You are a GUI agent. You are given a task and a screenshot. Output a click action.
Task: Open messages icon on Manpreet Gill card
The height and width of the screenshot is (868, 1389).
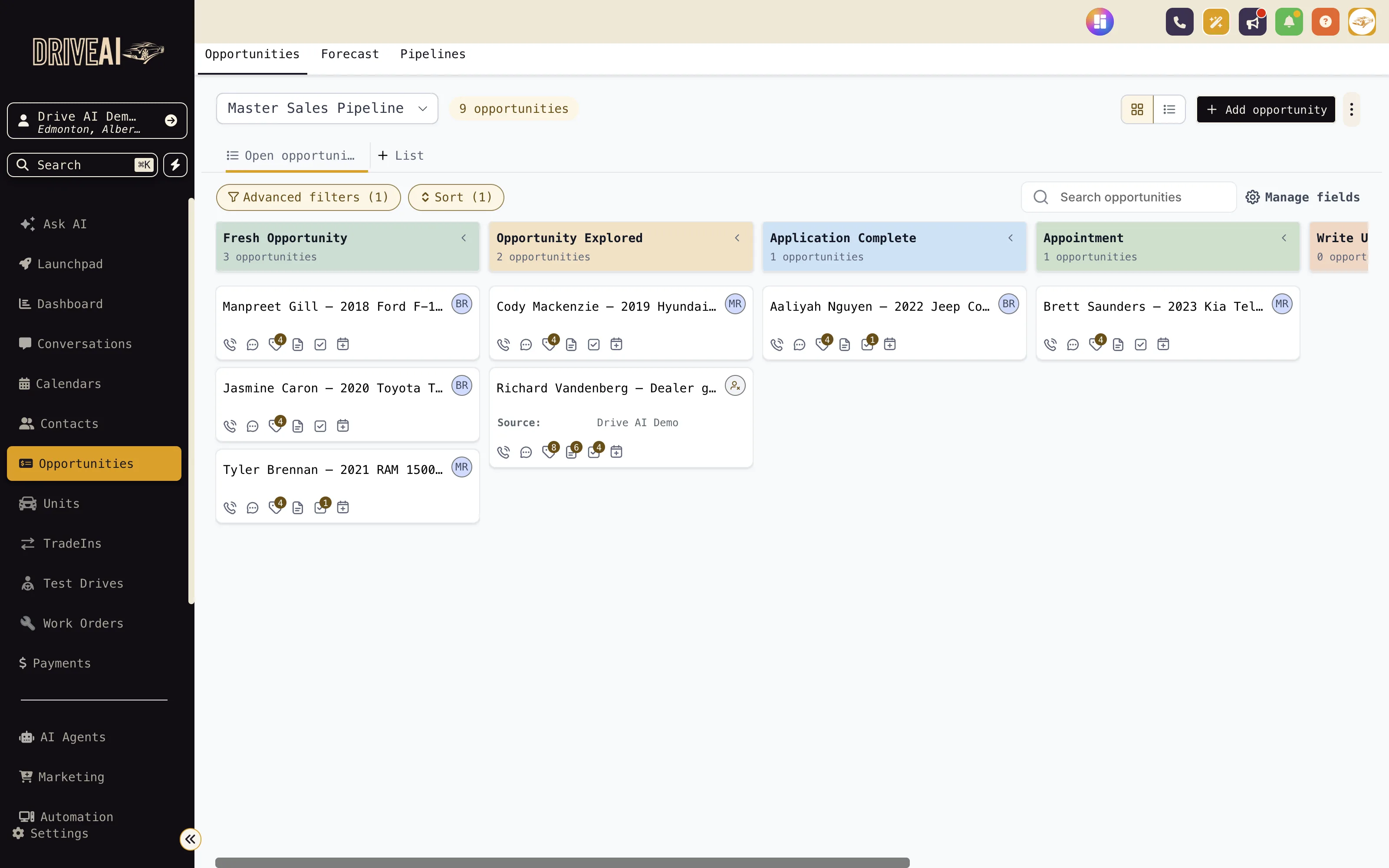point(253,345)
